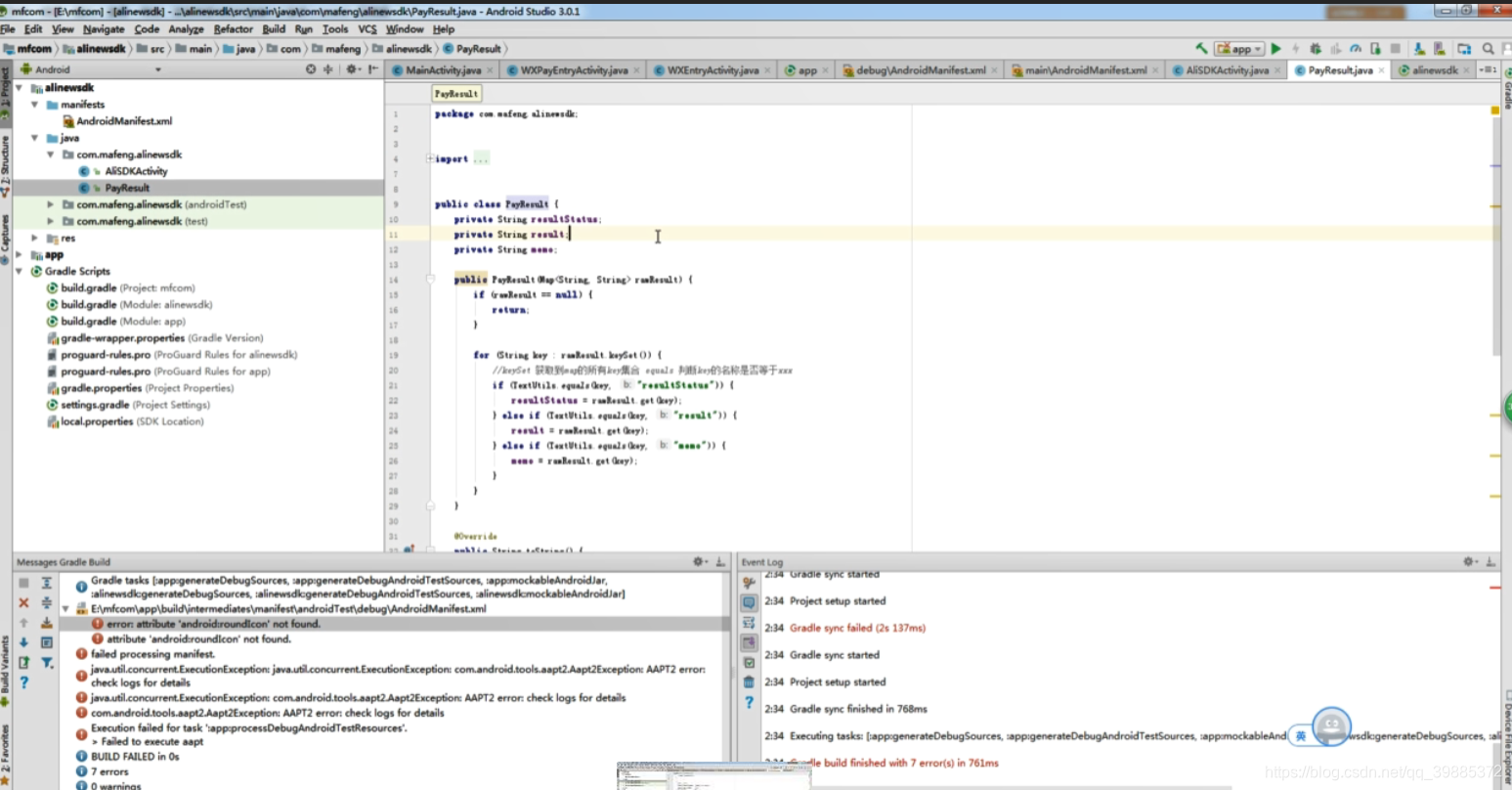Toggle the preview frame icon in Messages panel
The height and width of the screenshot is (790, 1512).
(46, 642)
